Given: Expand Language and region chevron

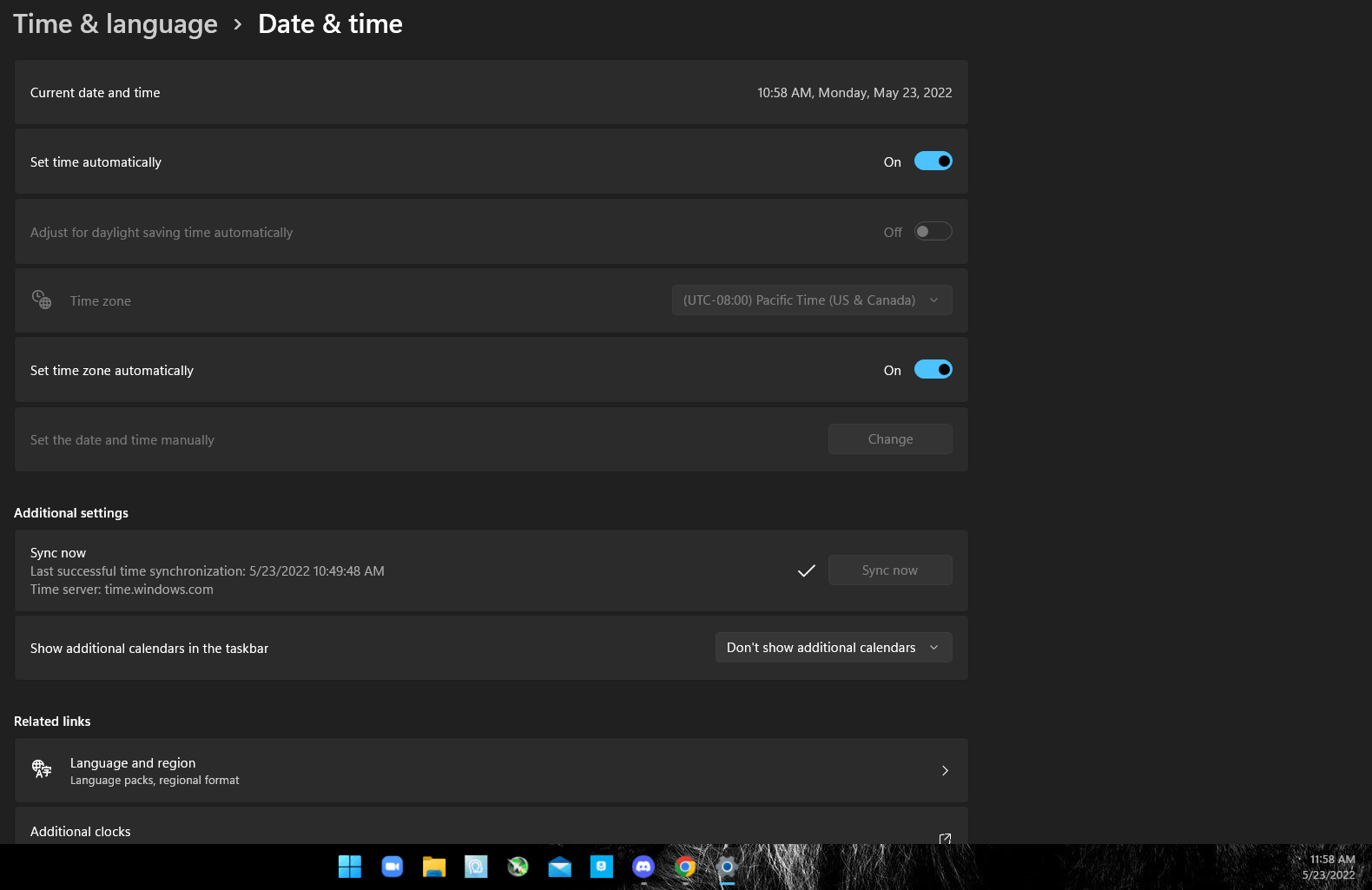Looking at the screenshot, I should (945, 770).
